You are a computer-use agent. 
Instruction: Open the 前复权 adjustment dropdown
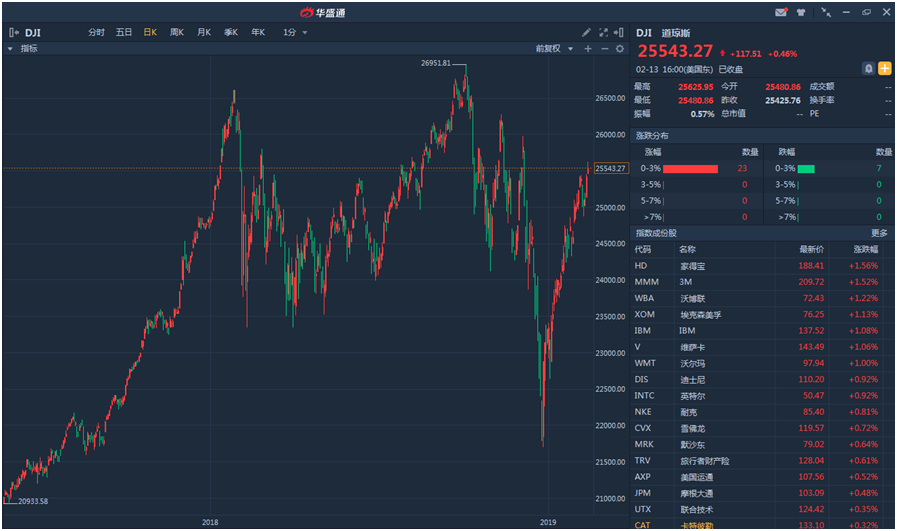coord(554,48)
